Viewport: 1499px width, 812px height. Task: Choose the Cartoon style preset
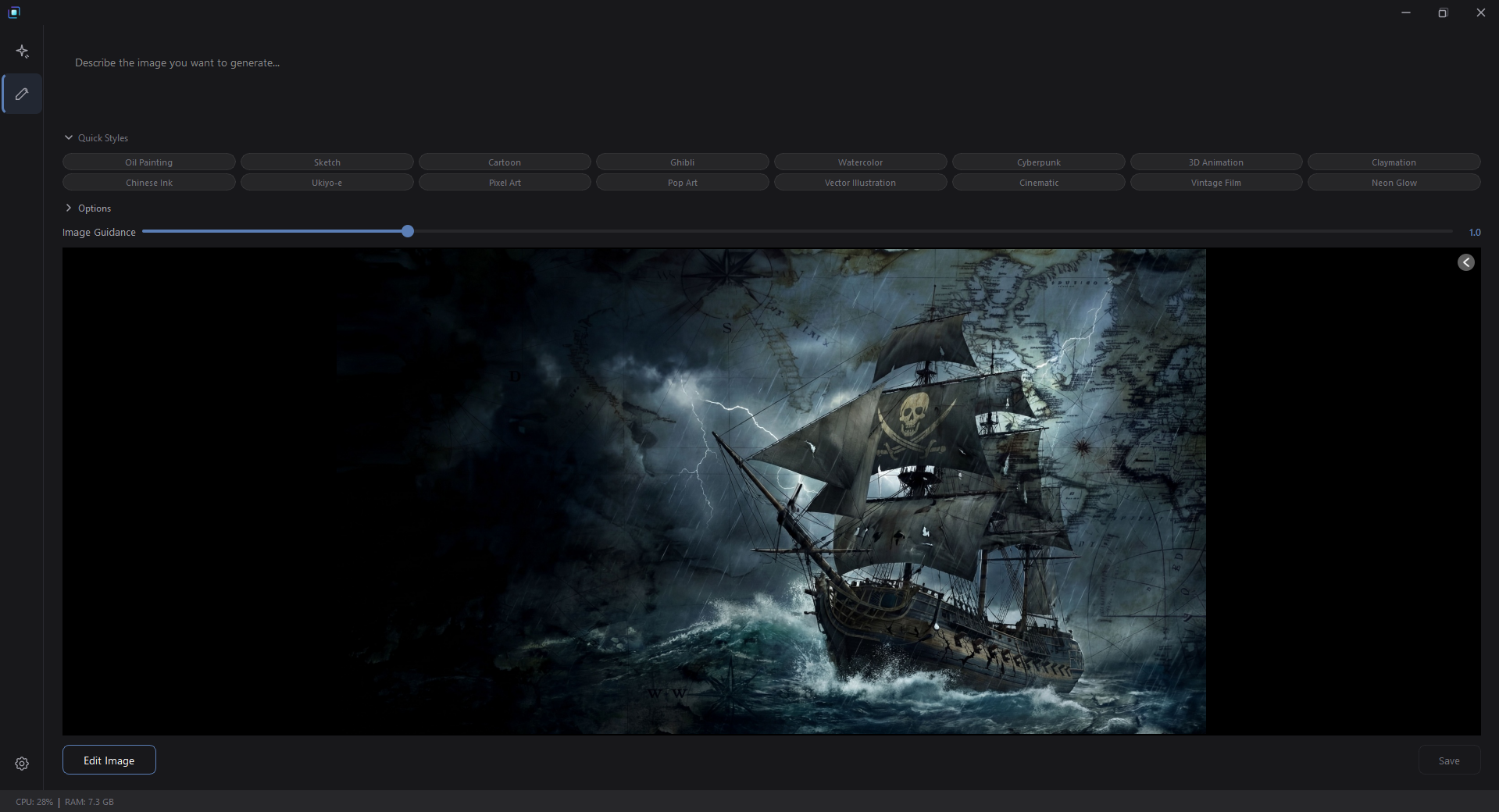(505, 162)
